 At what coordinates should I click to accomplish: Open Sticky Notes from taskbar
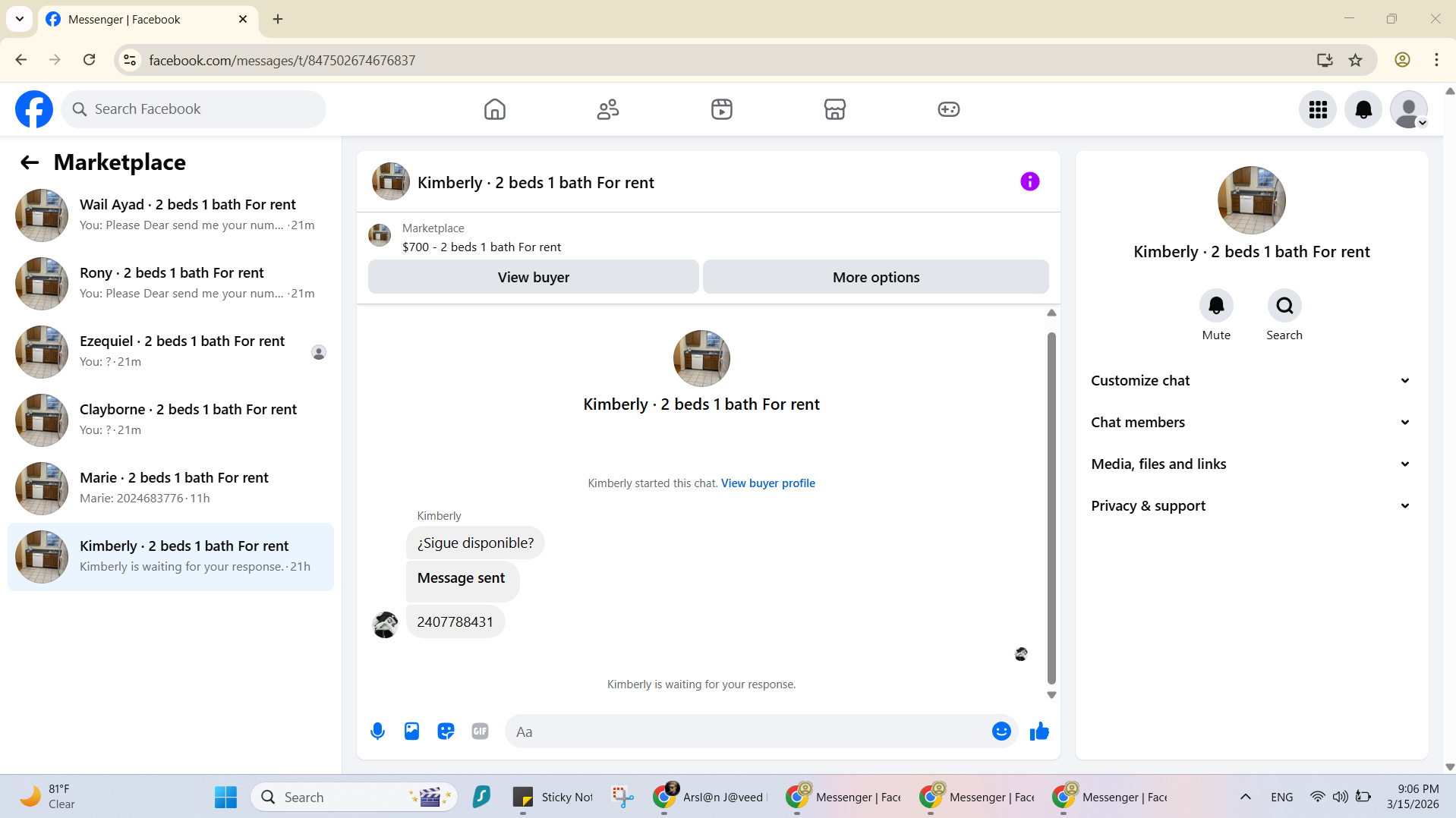pyautogui.click(x=553, y=798)
